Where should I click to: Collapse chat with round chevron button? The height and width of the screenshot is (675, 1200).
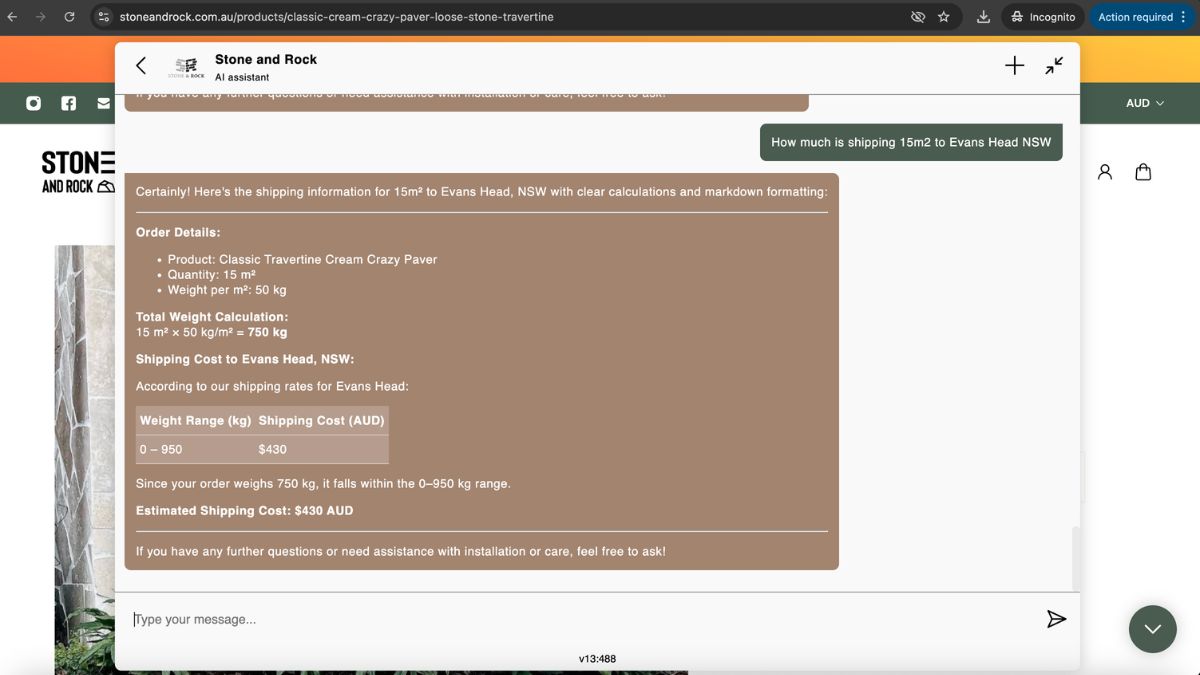(x=1152, y=629)
